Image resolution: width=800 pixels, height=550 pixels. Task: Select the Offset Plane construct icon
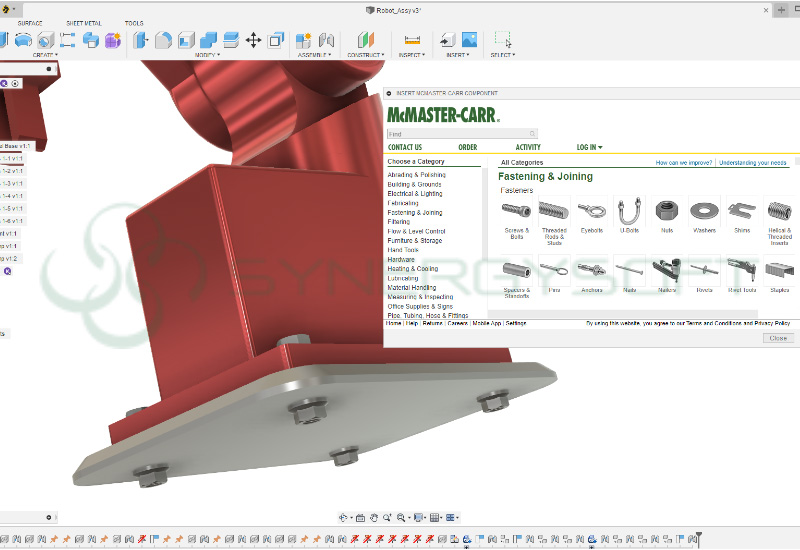pyautogui.click(x=365, y=40)
